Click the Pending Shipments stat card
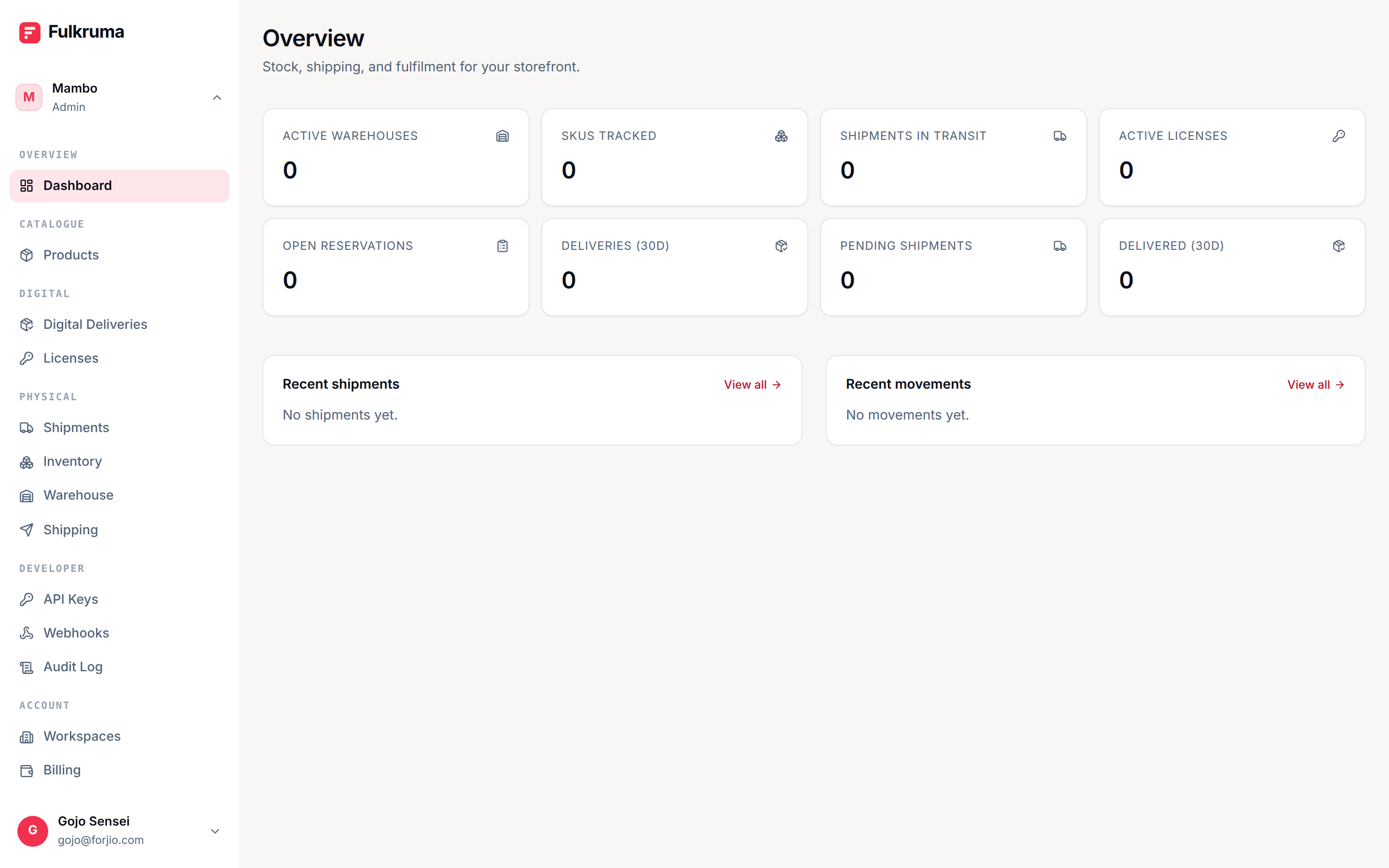Viewport: 1389px width, 868px height. click(x=953, y=267)
